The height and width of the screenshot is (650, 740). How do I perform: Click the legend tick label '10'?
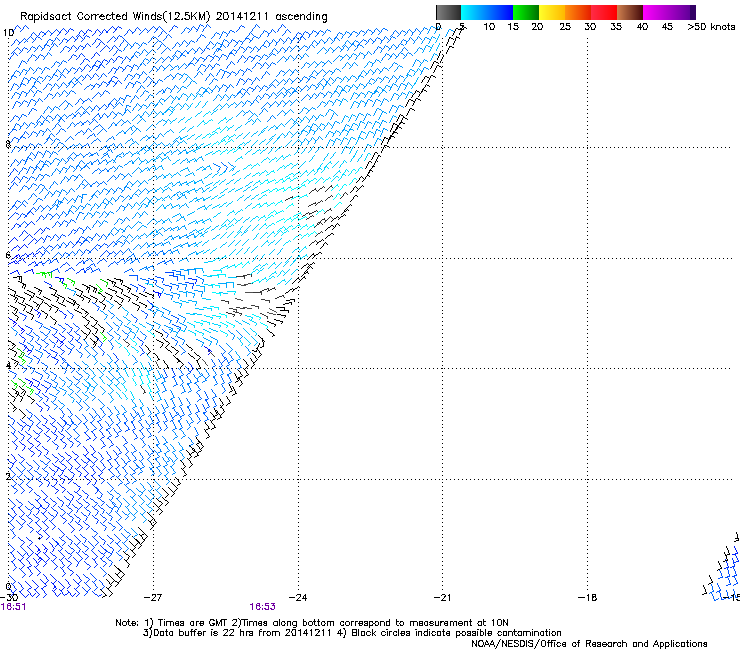(x=489, y=27)
